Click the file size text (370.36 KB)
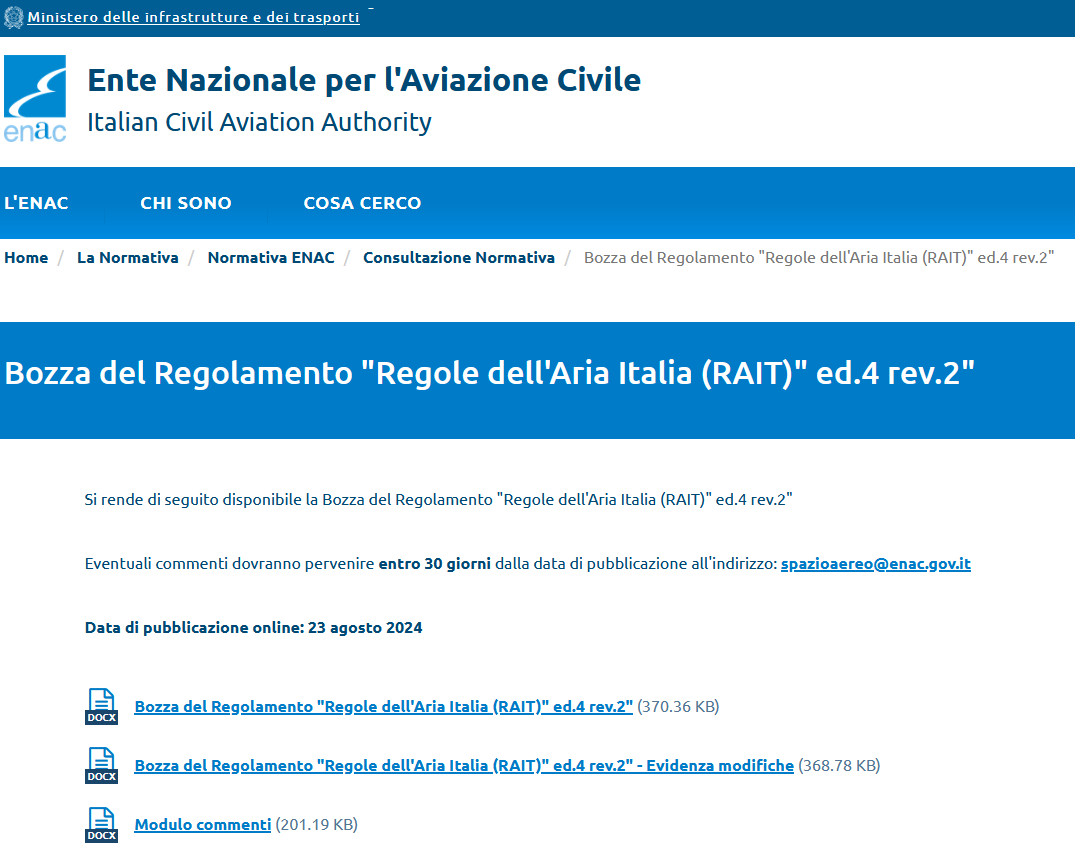This screenshot has height=853, width=1075. (678, 707)
